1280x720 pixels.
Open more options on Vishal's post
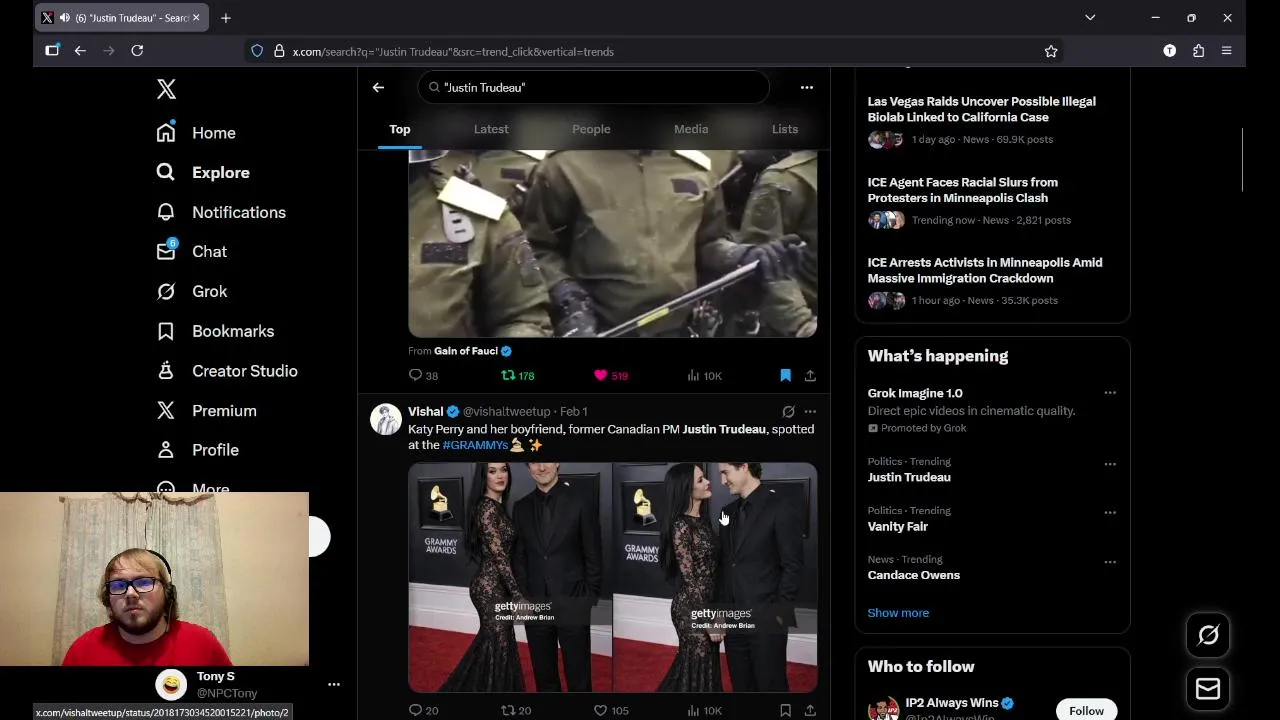point(810,412)
